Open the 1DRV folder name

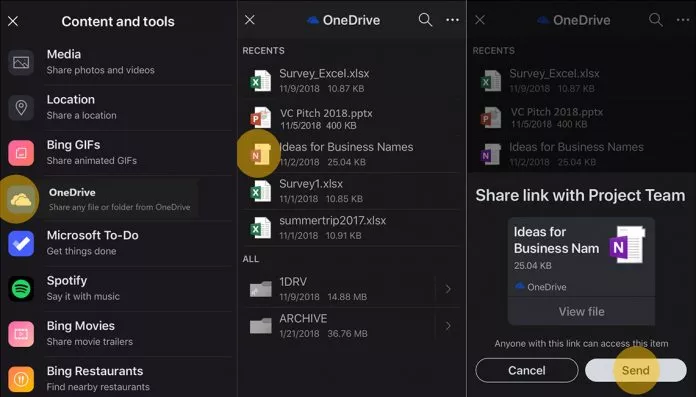pos(293,282)
